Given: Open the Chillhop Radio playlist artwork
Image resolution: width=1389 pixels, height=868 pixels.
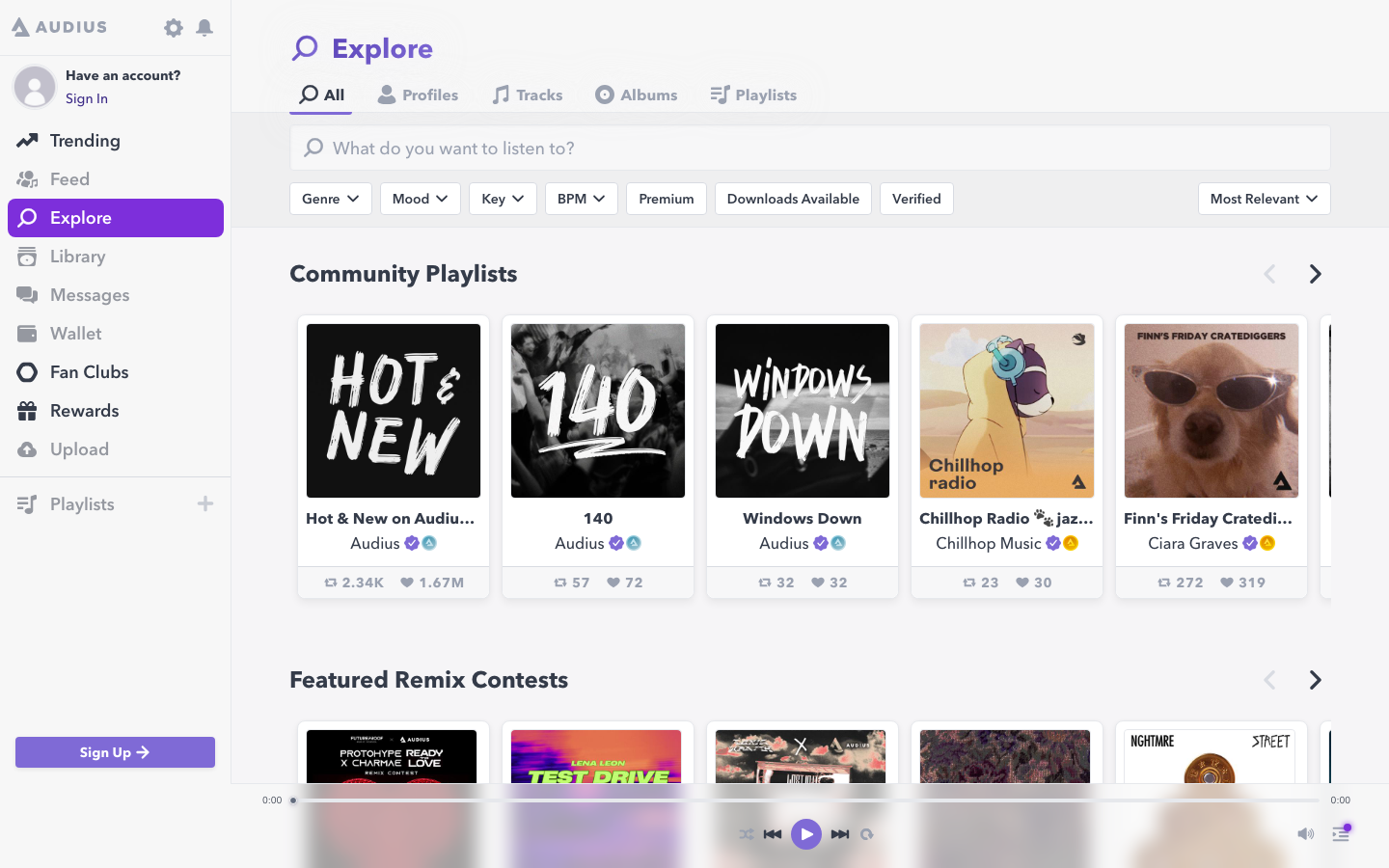Looking at the screenshot, I should tap(1007, 411).
